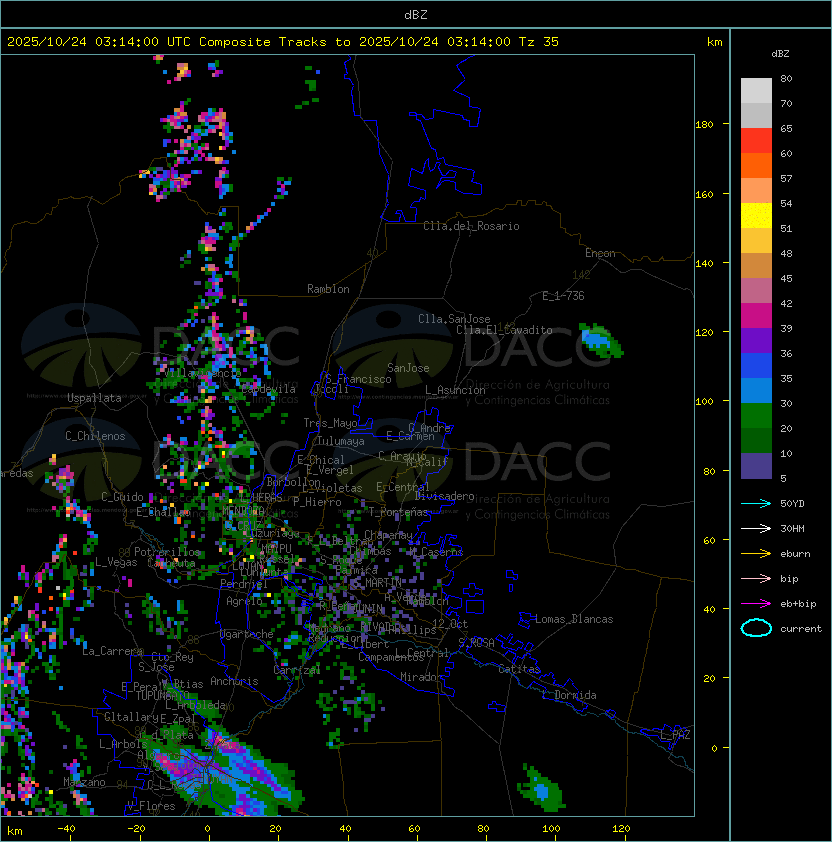The image size is (832, 842).
Task: Click the isolated green echo at bottom right of map
Action: tap(541, 788)
